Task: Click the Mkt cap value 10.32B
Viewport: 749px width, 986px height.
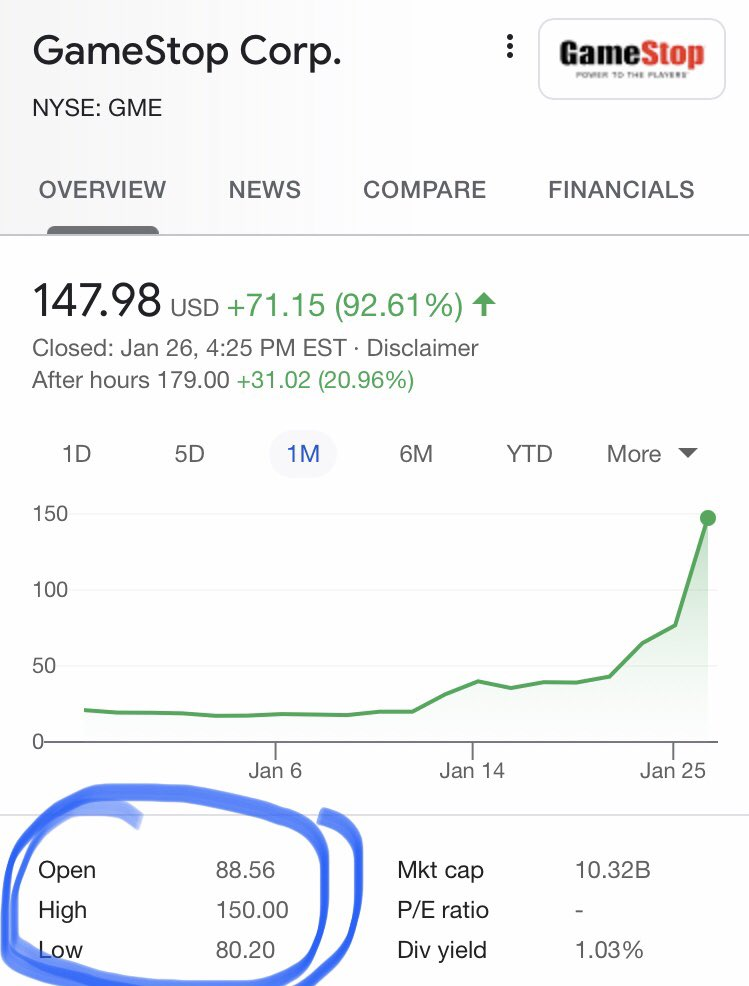Action: coord(613,870)
